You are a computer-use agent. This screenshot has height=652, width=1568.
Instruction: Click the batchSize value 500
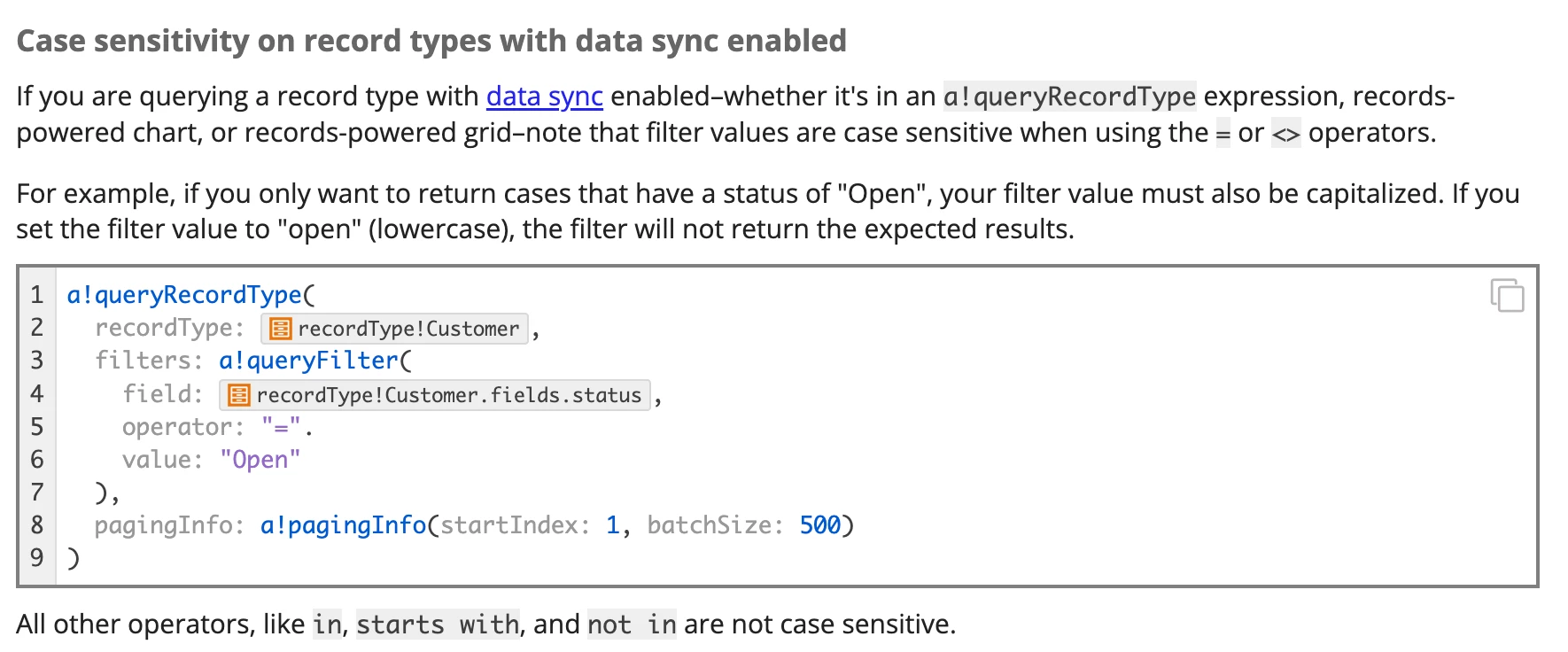pyautogui.click(x=819, y=525)
